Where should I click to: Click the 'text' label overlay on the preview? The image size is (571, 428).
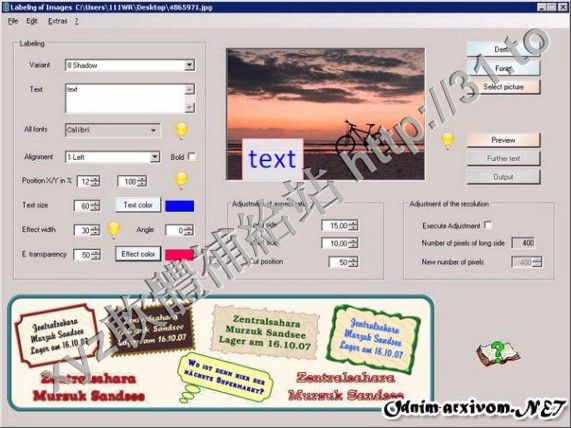[272, 159]
